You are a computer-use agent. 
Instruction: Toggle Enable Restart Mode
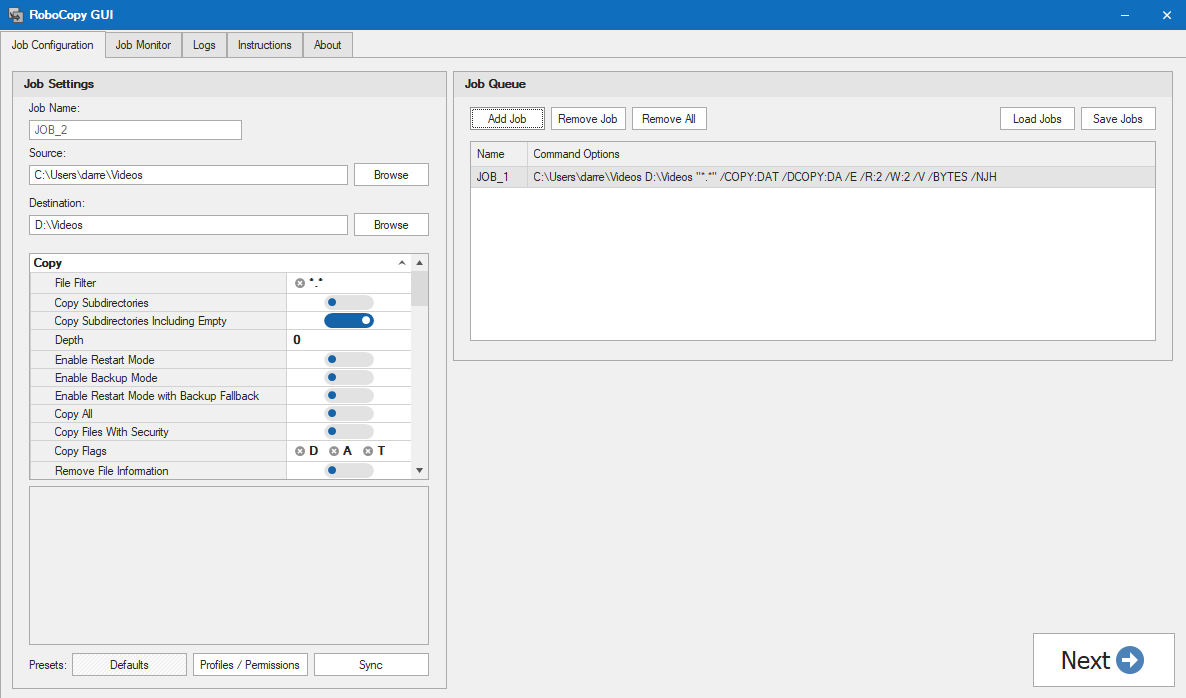click(x=348, y=359)
